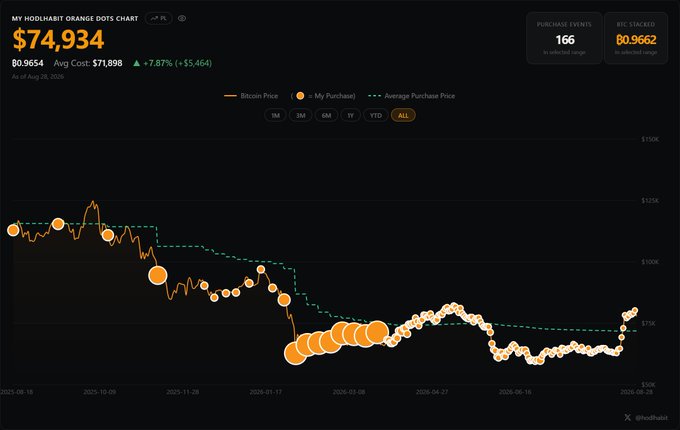Click the Avg Cost $71,898 value

pos(88,63)
